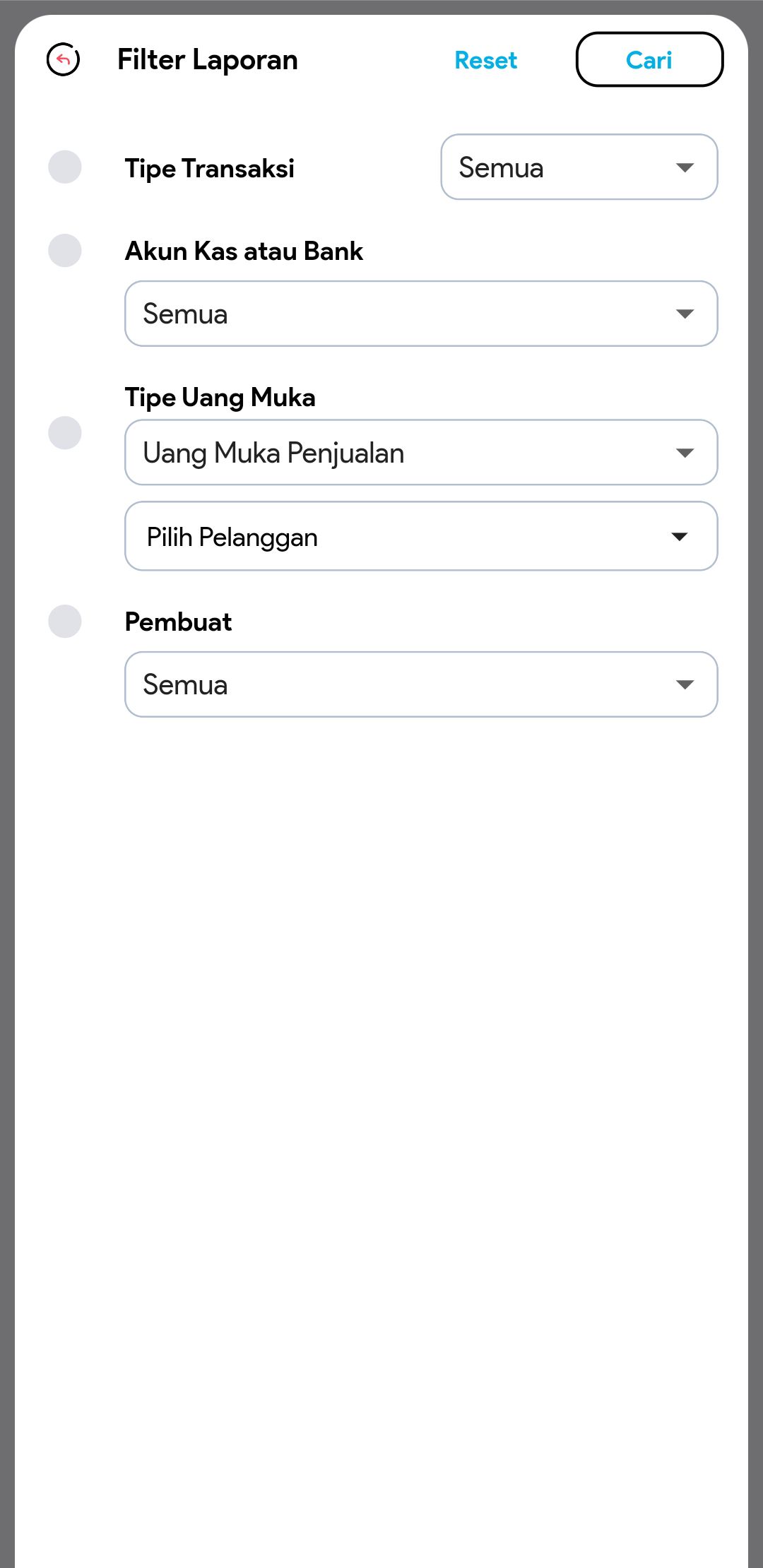
Task: Open the Tipe Transaksi Semua dropdown
Action: pos(565,167)
